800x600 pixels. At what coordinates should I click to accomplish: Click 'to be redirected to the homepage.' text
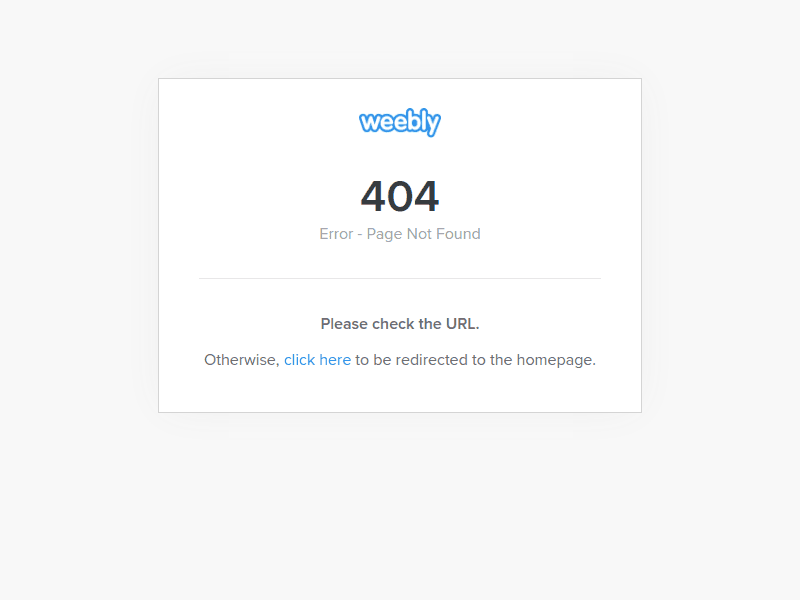476,360
